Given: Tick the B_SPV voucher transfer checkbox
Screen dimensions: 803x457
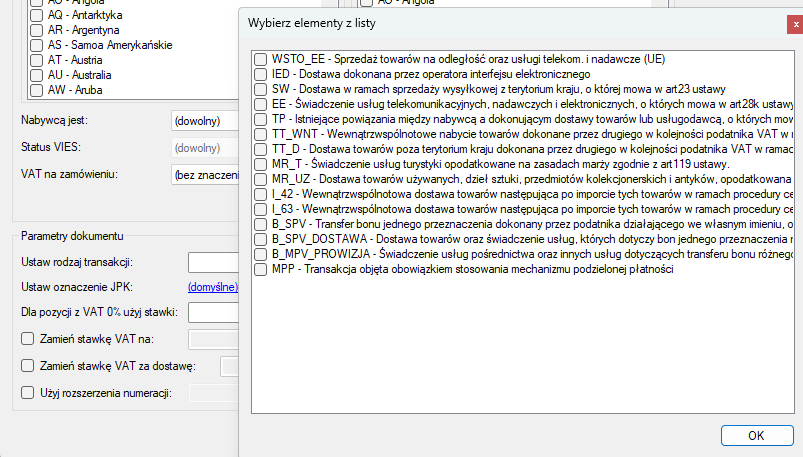Looking at the screenshot, I should coord(261,224).
